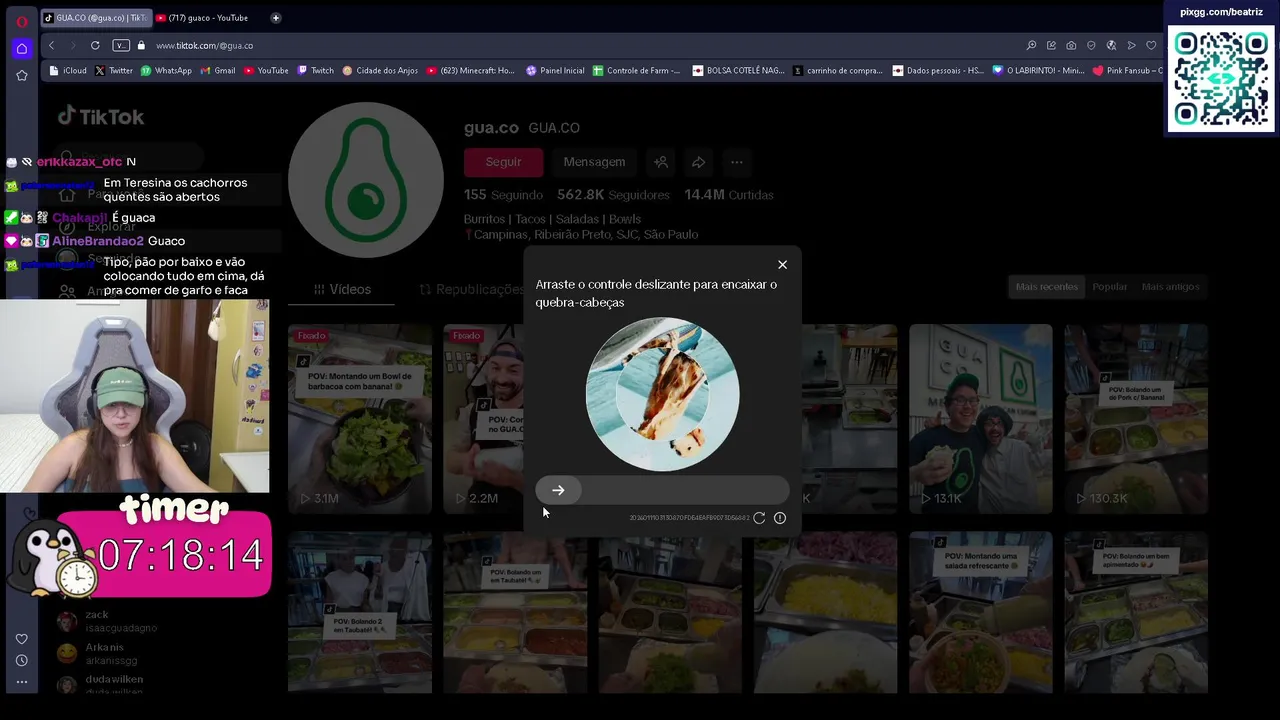Open the TikTok logo home link

[101, 117]
